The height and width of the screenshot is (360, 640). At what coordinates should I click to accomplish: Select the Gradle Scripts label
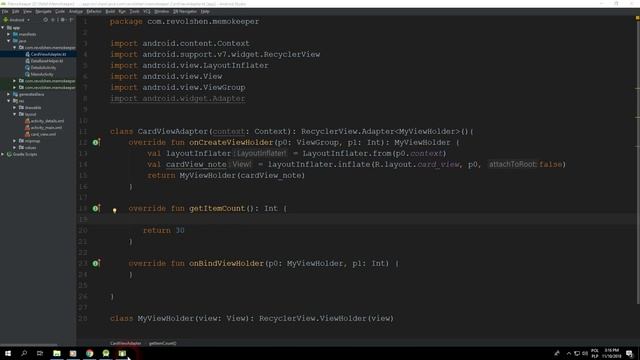click(25, 154)
